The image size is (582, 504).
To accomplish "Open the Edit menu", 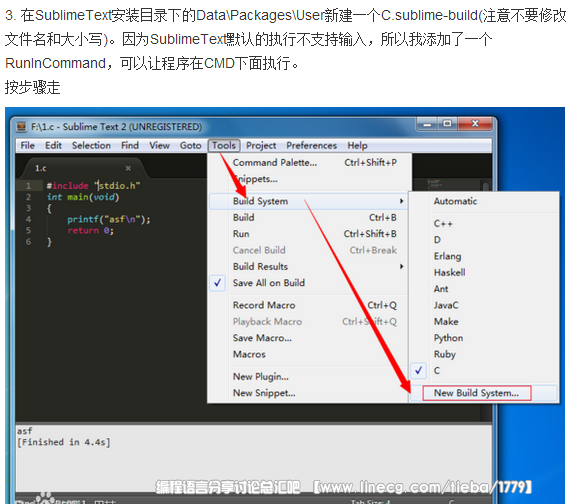I will click(x=53, y=145).
